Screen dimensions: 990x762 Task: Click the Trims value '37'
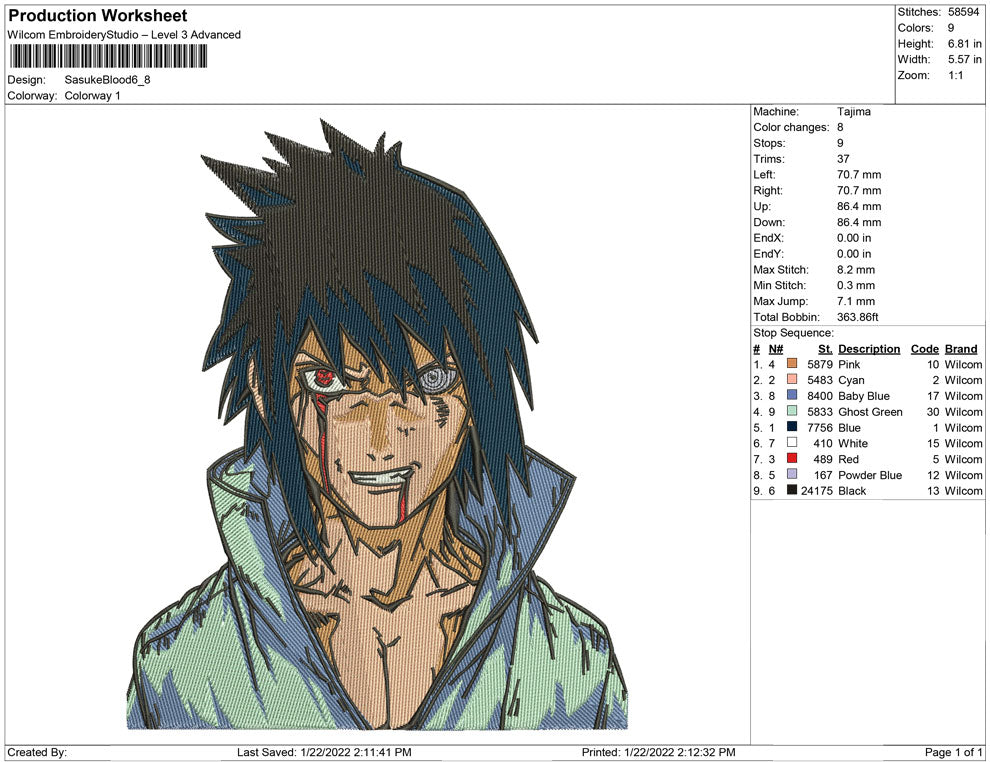click(843, 159)
